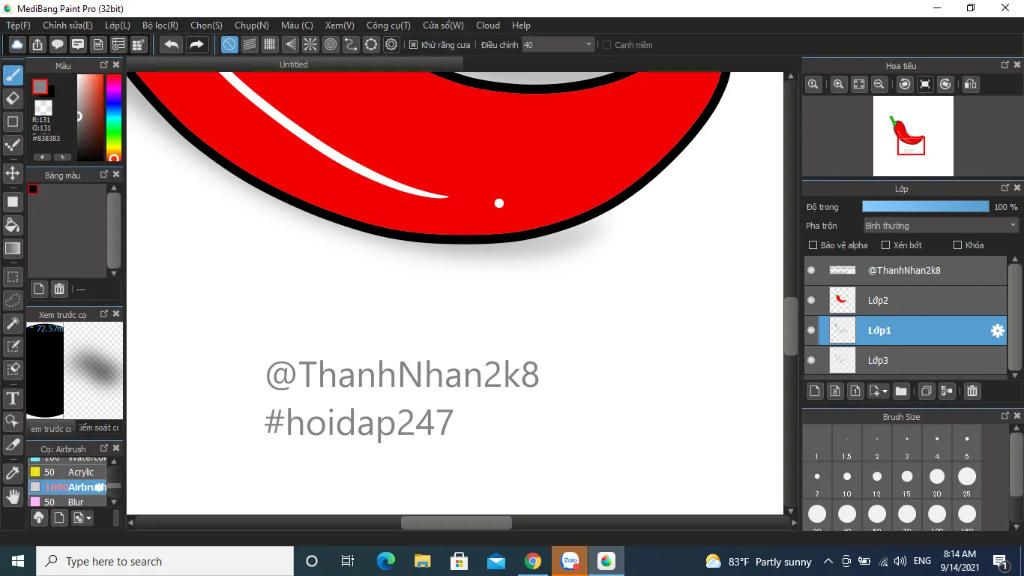
Task: Open Google Chrome from the taskbar
Action: tap(533, 561)
